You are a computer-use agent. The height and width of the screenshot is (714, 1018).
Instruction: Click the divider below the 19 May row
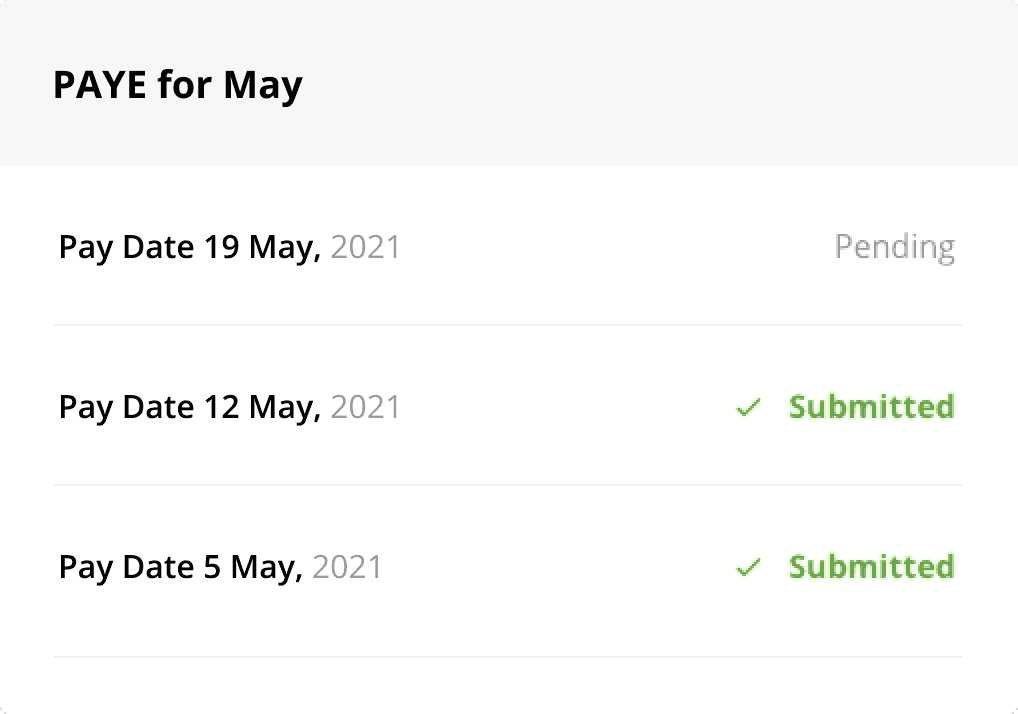point(509,325)
